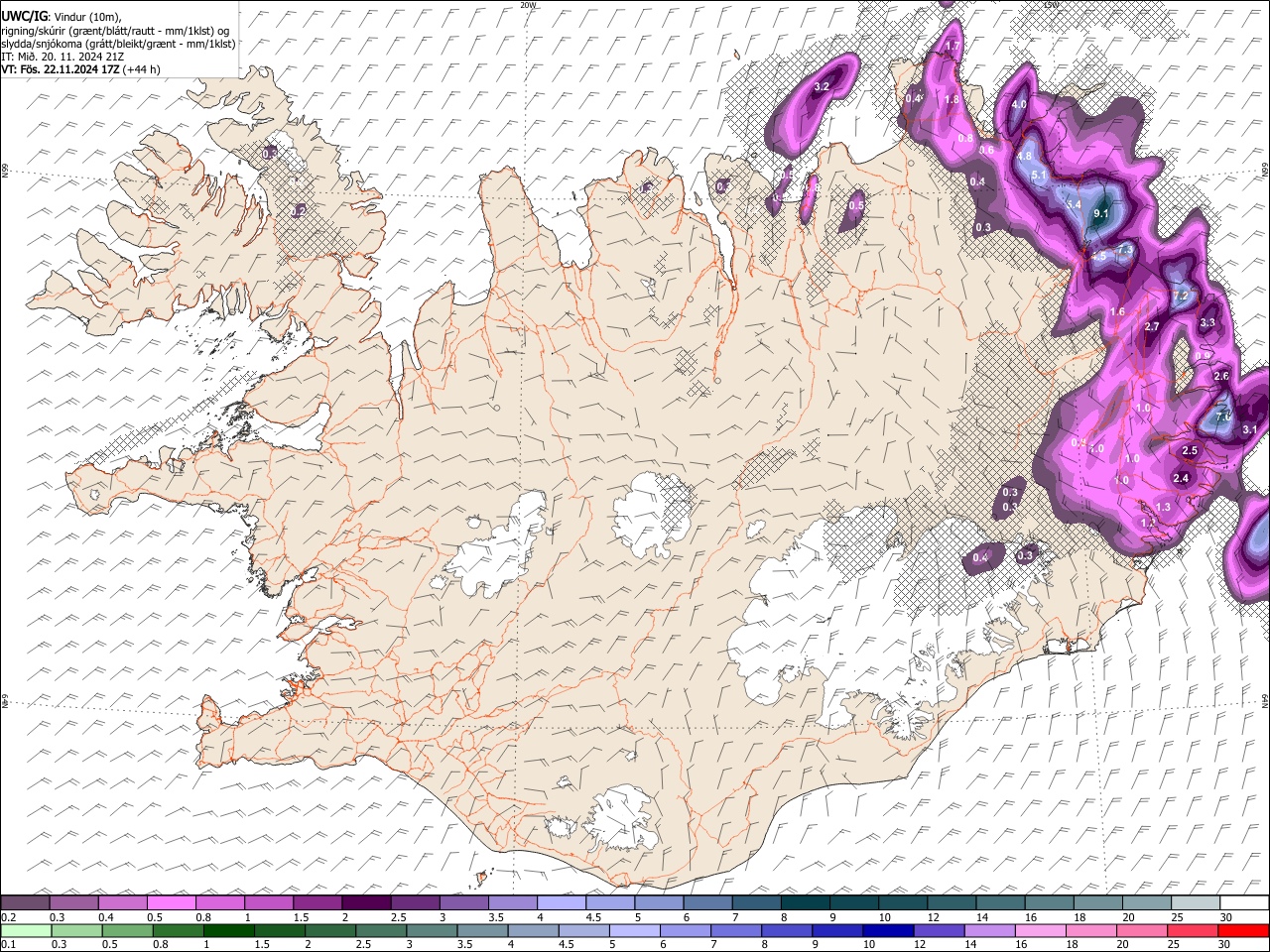Select the 9.1 precipitation peak value
1270x952 pixels.
coord(1100,213)
